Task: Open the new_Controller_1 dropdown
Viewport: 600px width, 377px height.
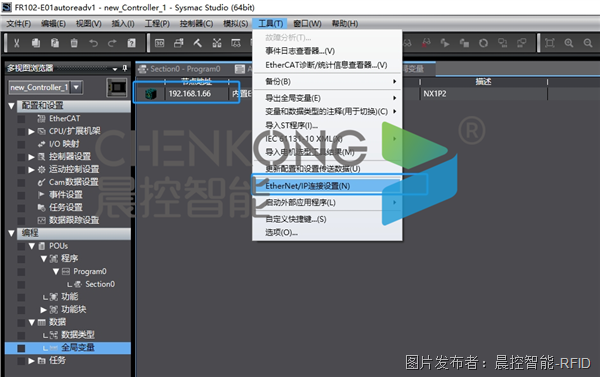Action: click(x=77, y=87)
